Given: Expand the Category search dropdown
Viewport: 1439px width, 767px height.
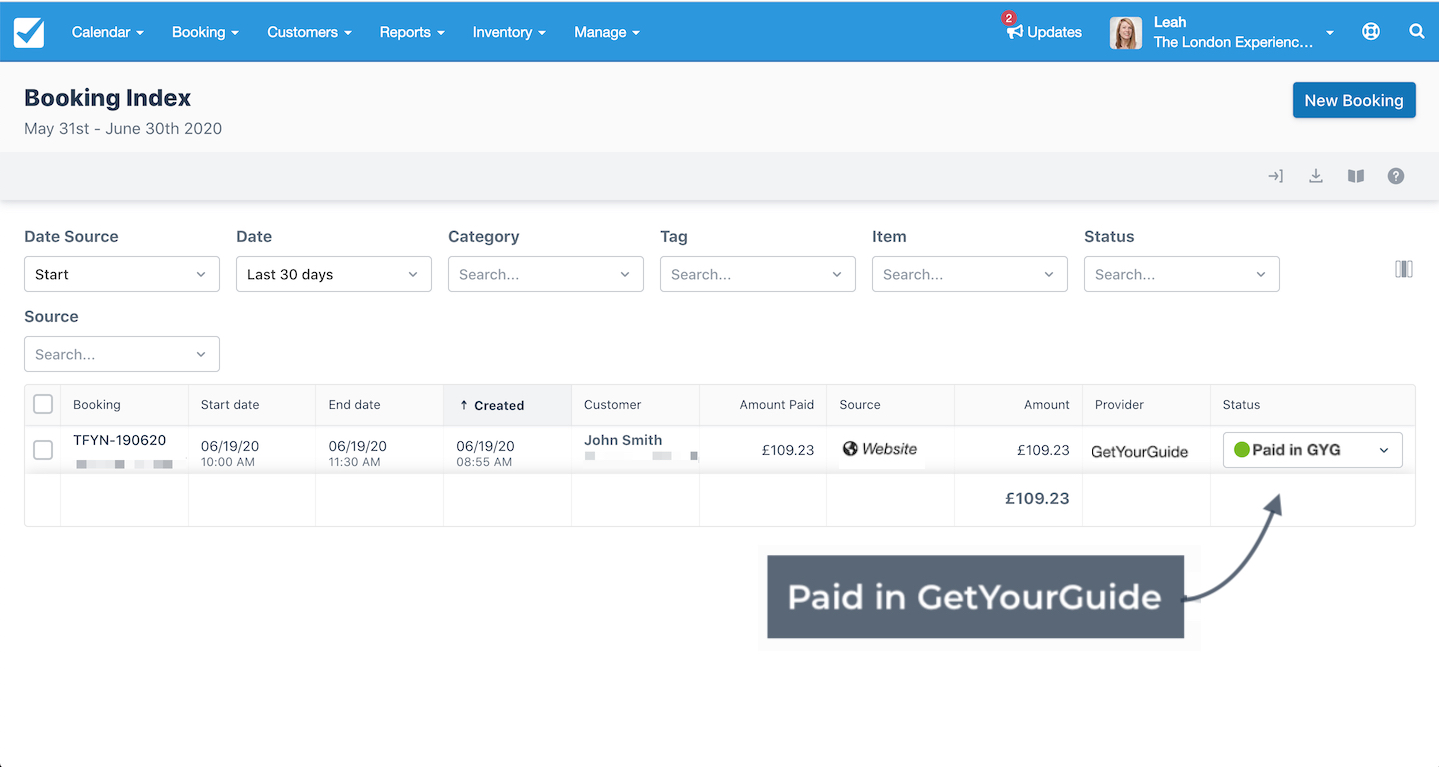Looking at the screenshot, I should point(546,274).
